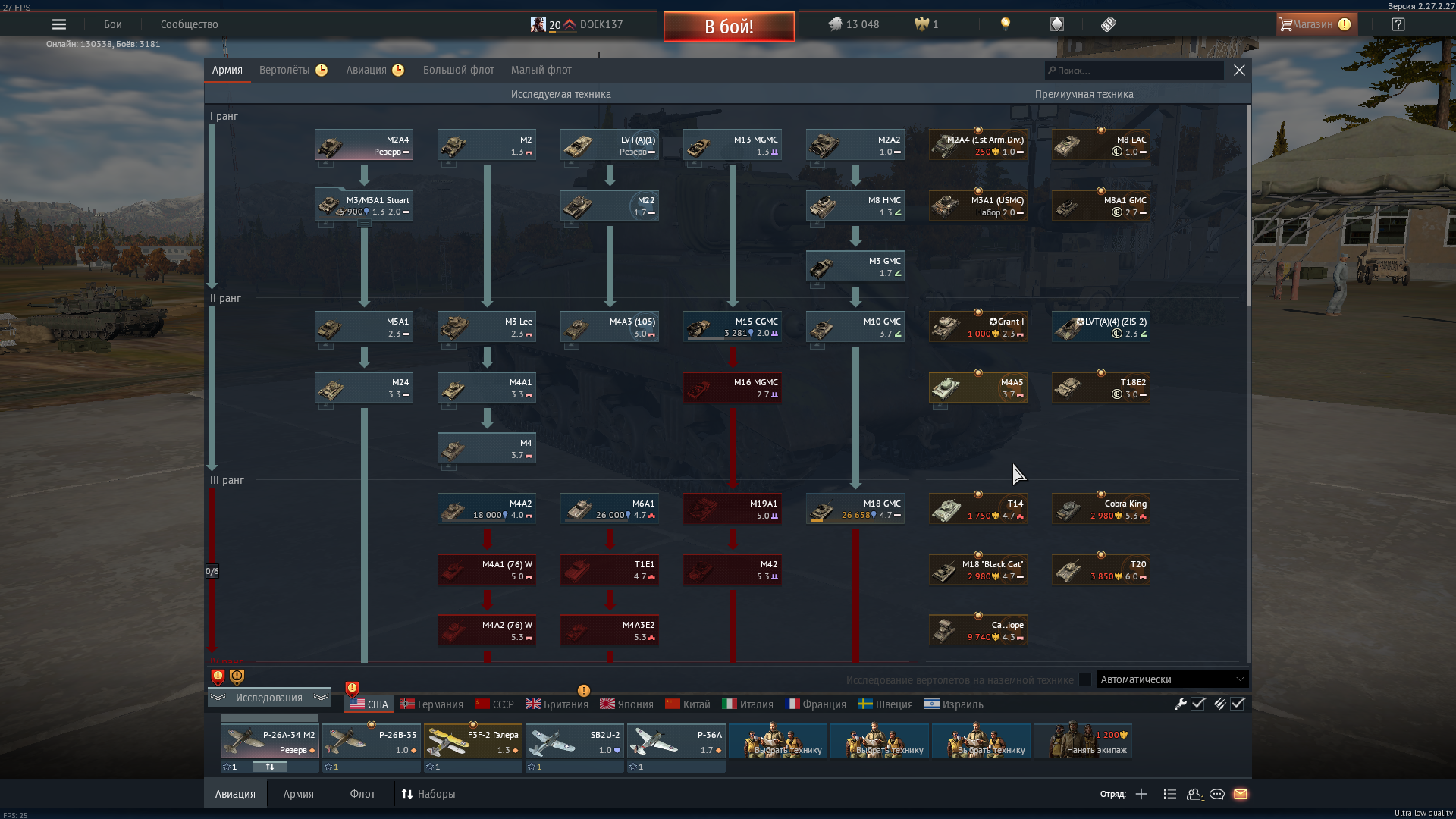Select the Япония nation tab
This screenshot has width=1456, height=819.
tap(626, 704)
